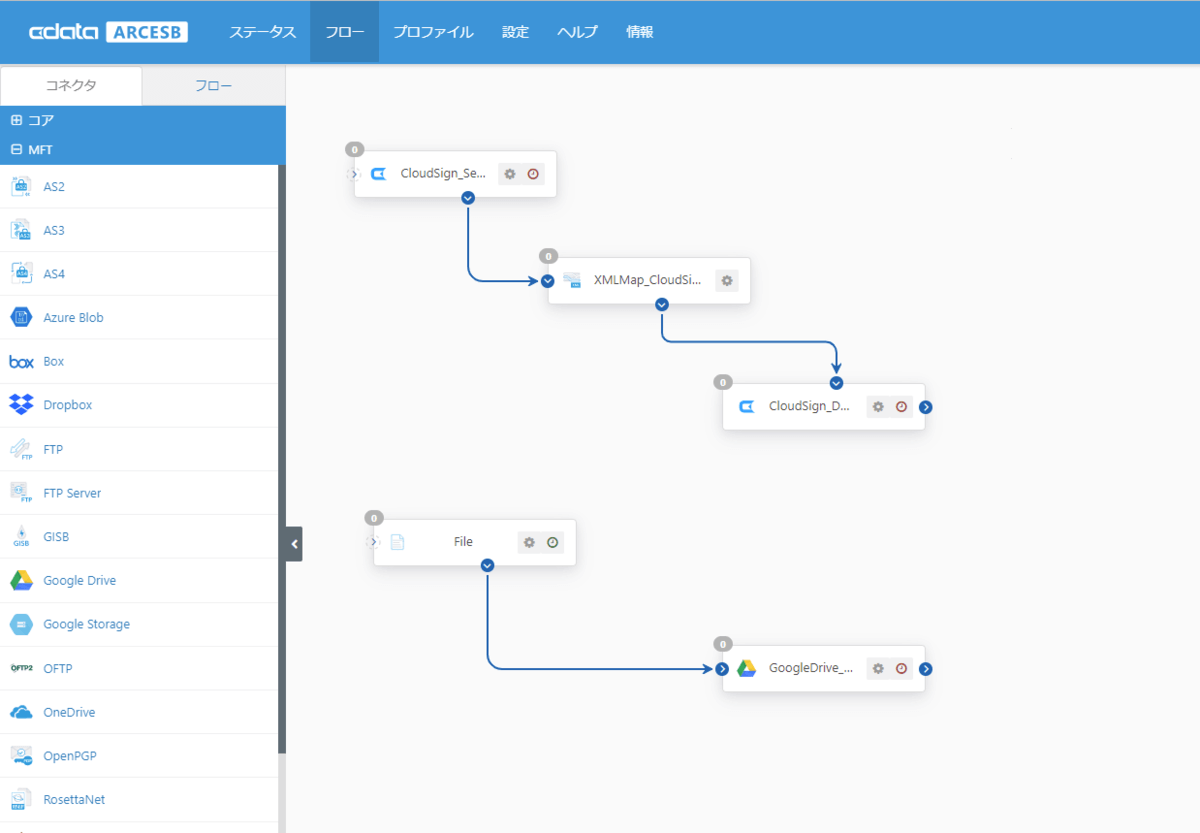Expand the コア category
This screenshot has width=1200, height=833.
click(15, 120)
